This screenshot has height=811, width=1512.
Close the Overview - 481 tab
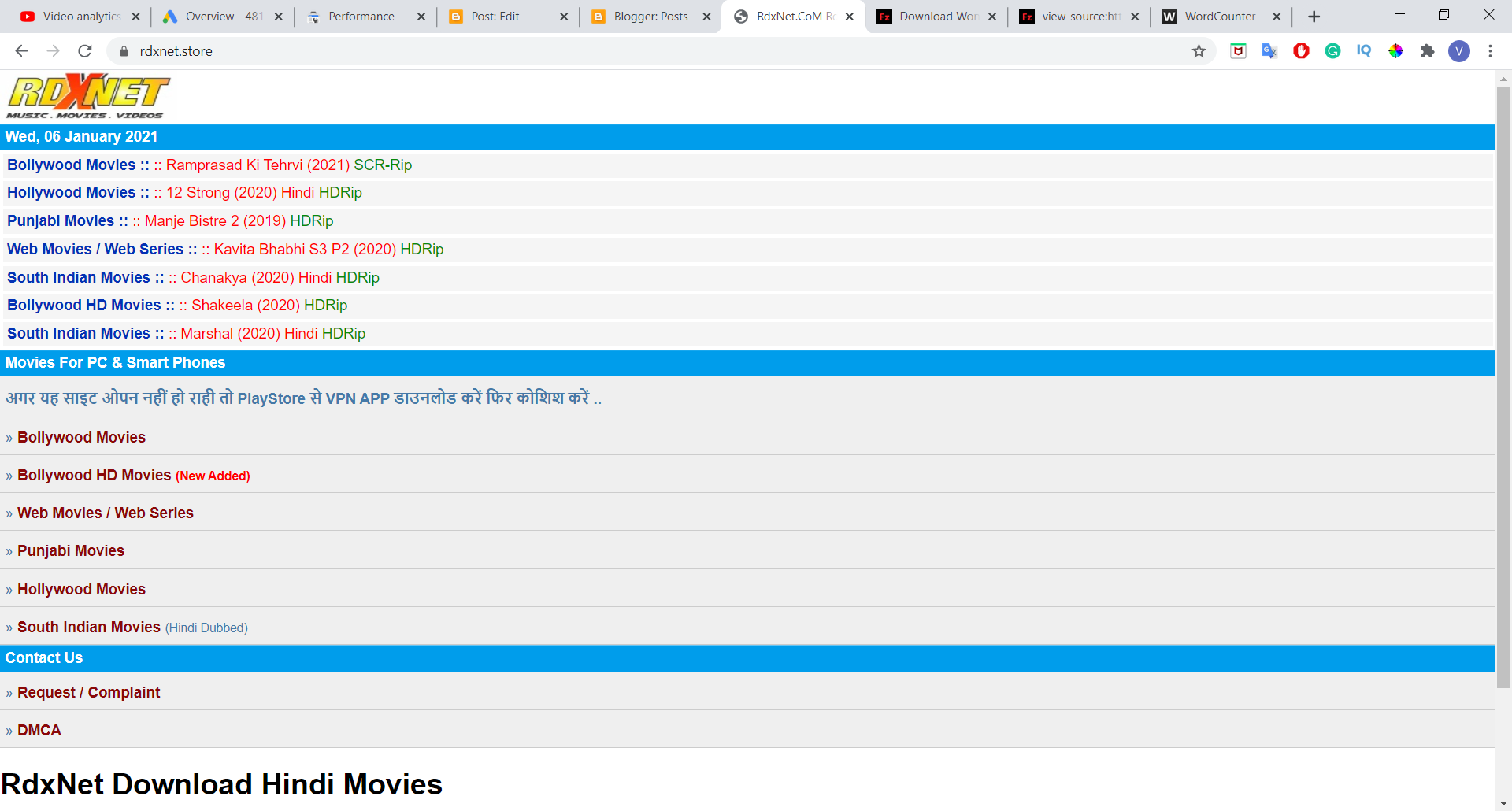coord(278,17)
